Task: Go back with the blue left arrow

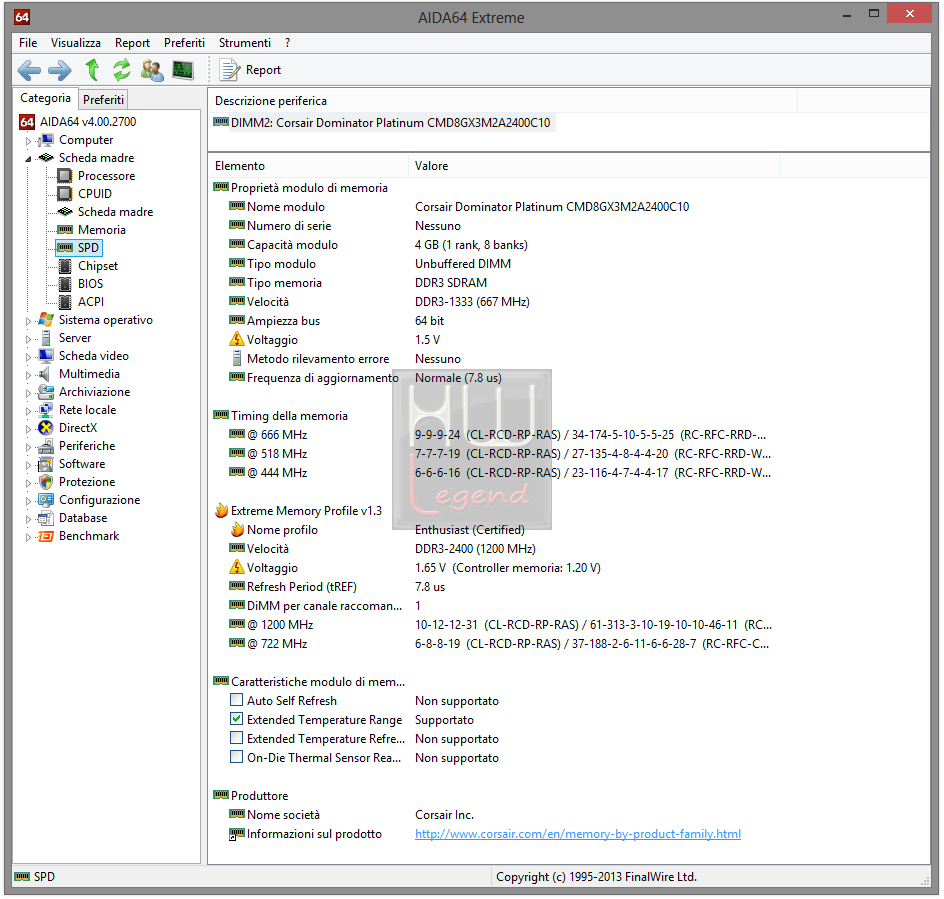Action: point(29,70)
